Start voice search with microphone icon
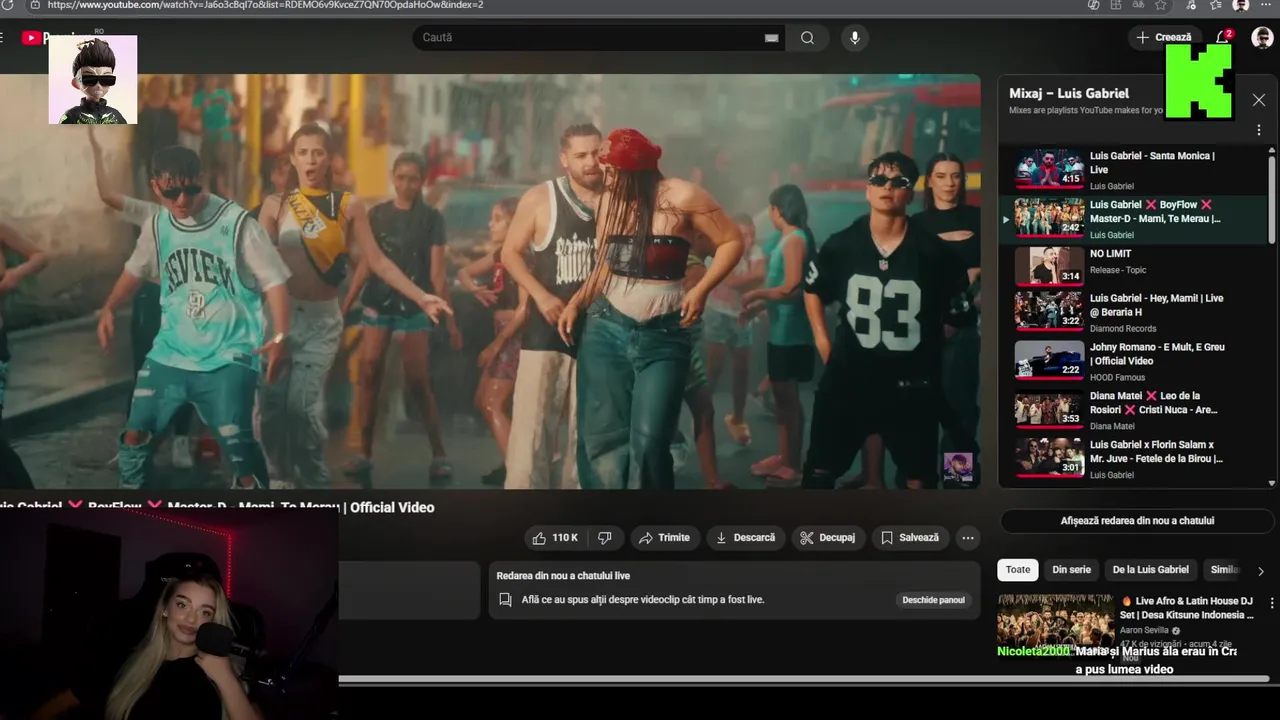This screenshot has width=1280, height=720. 854,38
